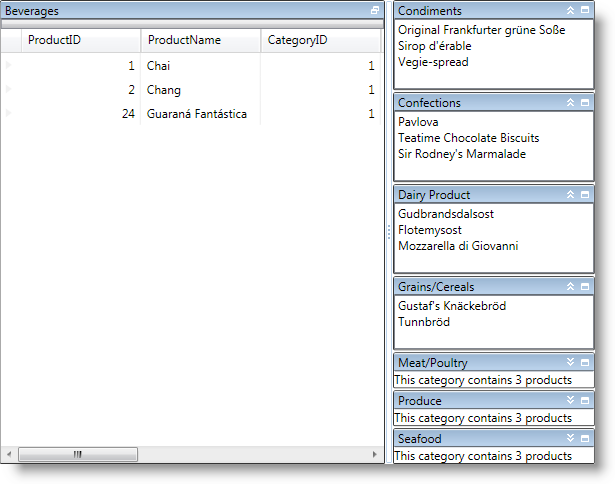Sort by ProductName column header
615x484 pixels.
[200, 40]
